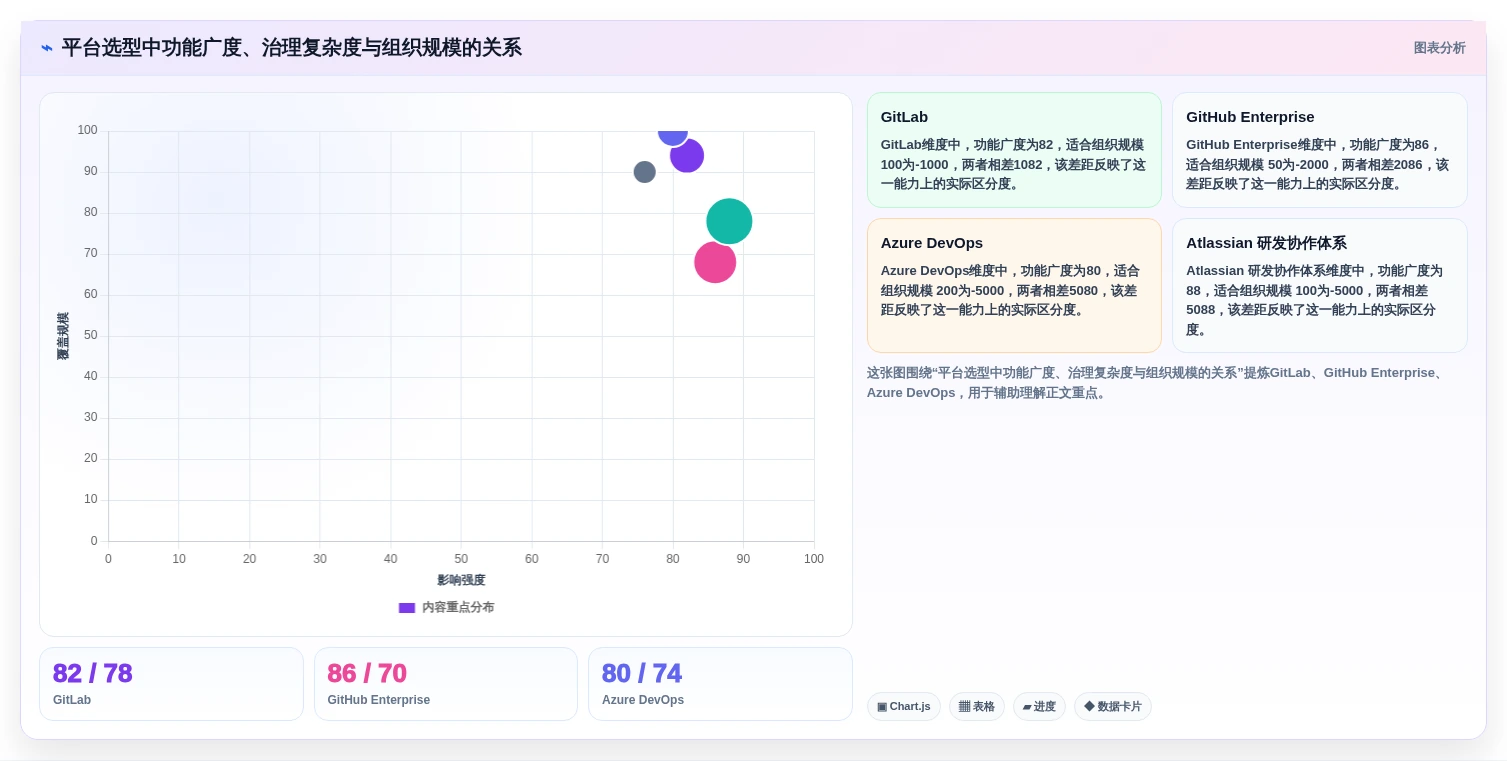Click the 内容重点分布 legend text
The height and width of the screenshot is (761, 1507).
click(458, 608)
